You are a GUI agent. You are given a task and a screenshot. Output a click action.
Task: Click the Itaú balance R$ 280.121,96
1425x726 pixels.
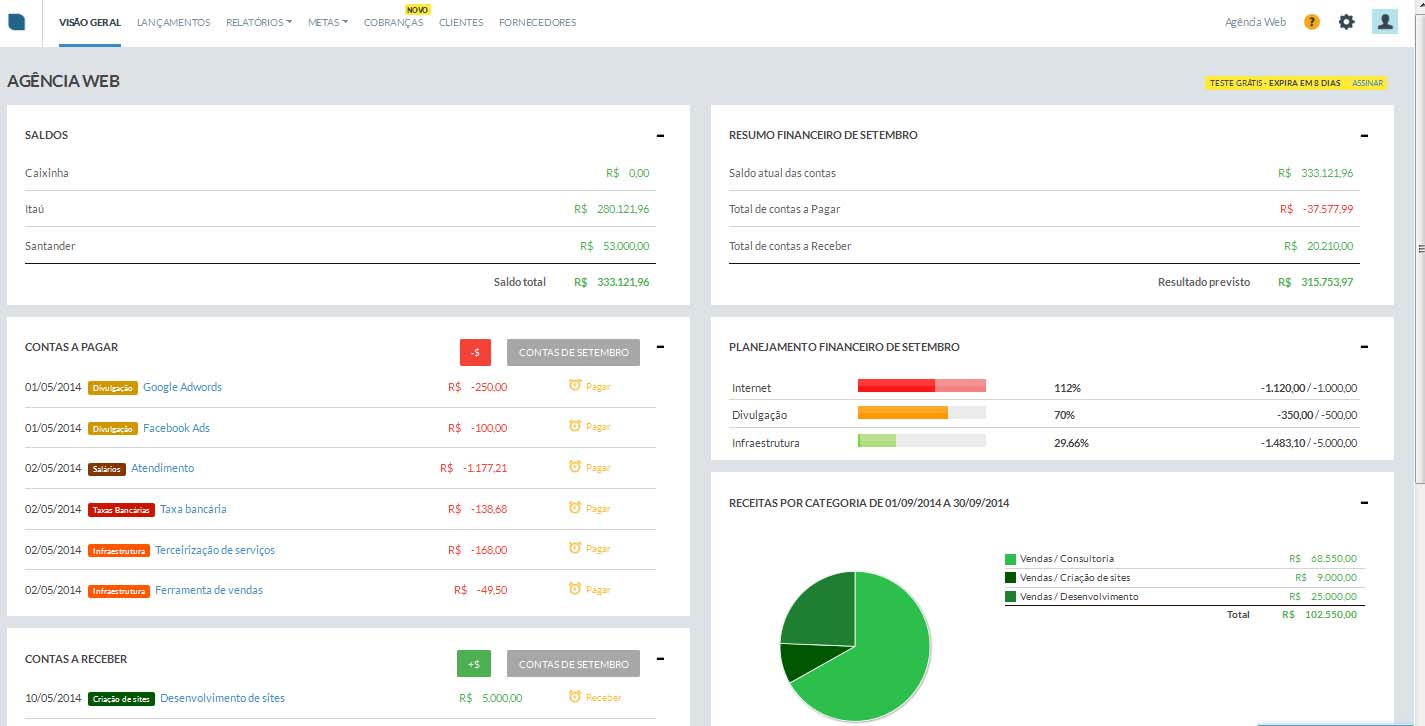point(612,209)
